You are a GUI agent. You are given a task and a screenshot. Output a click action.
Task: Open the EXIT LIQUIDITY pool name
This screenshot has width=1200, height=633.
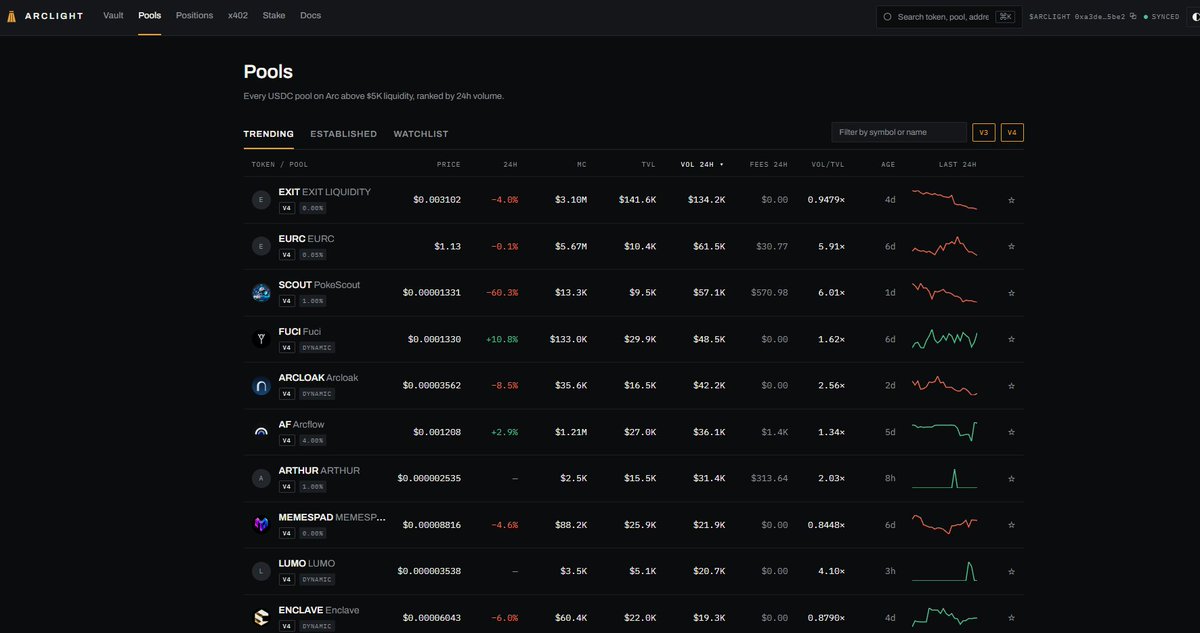324,192
